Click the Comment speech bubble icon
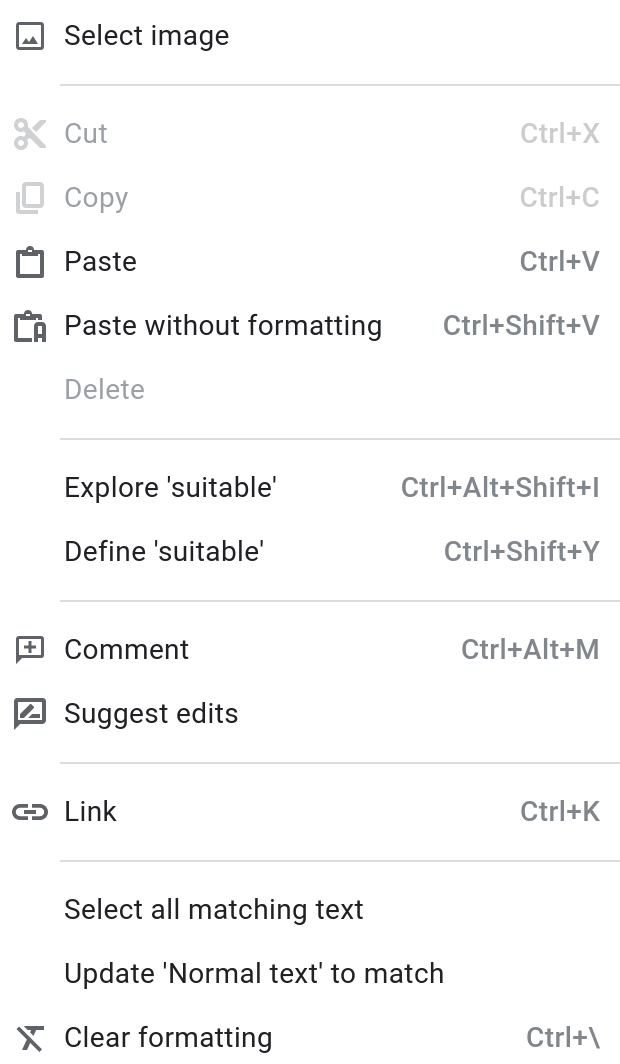 coord(30,649)
